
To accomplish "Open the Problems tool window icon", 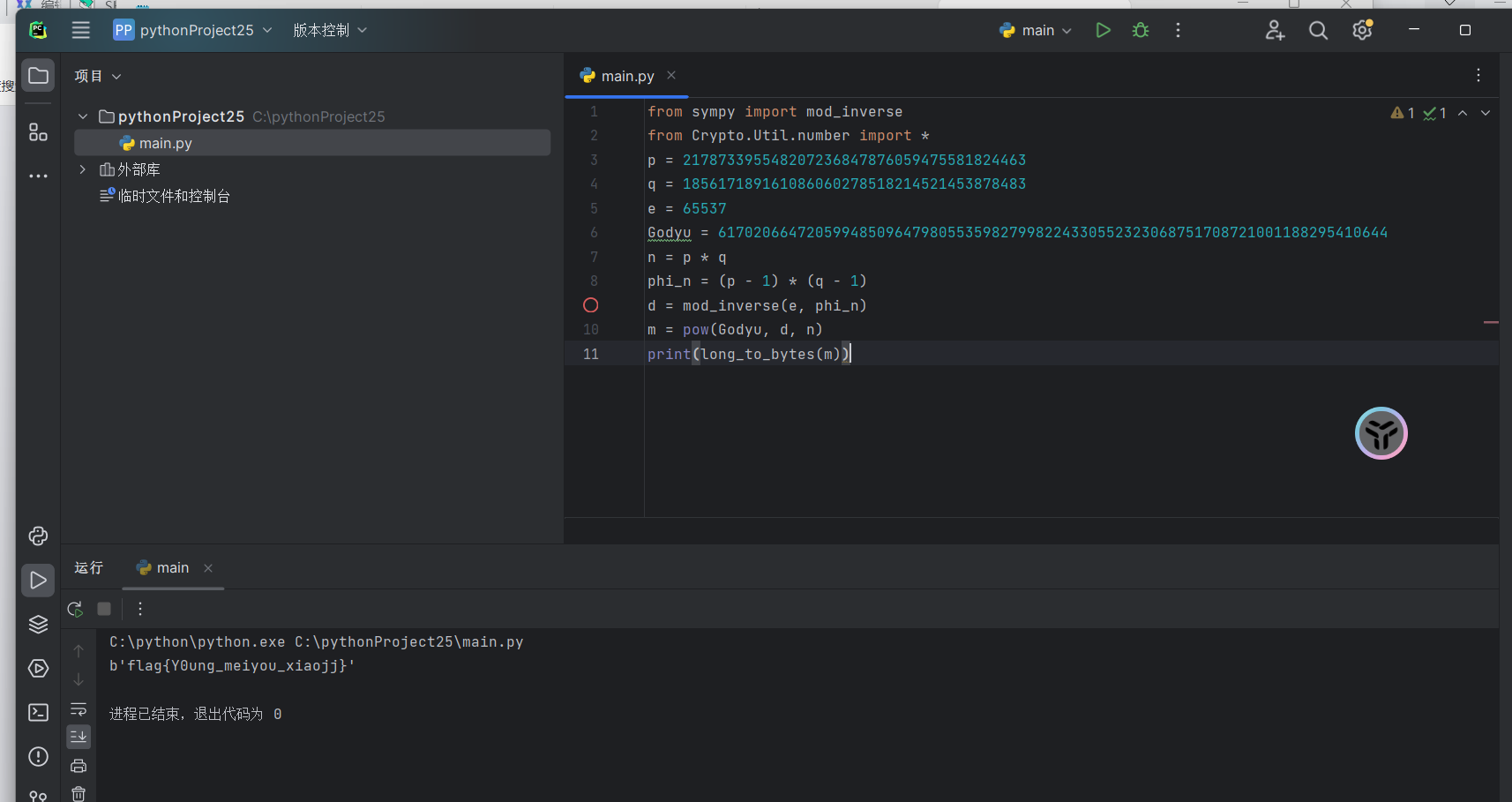I will click(x=38, y=756).
